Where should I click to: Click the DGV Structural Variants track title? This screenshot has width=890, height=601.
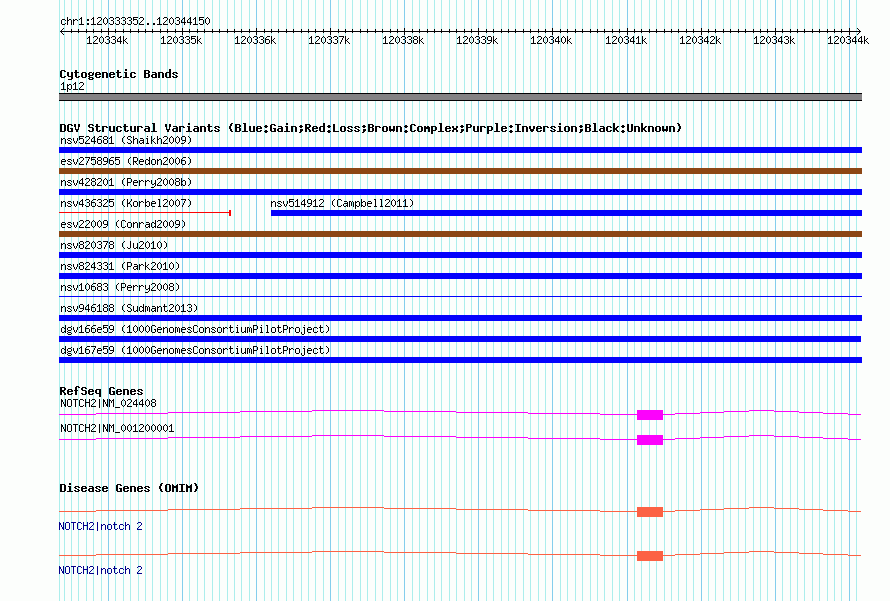coord(371,128)
